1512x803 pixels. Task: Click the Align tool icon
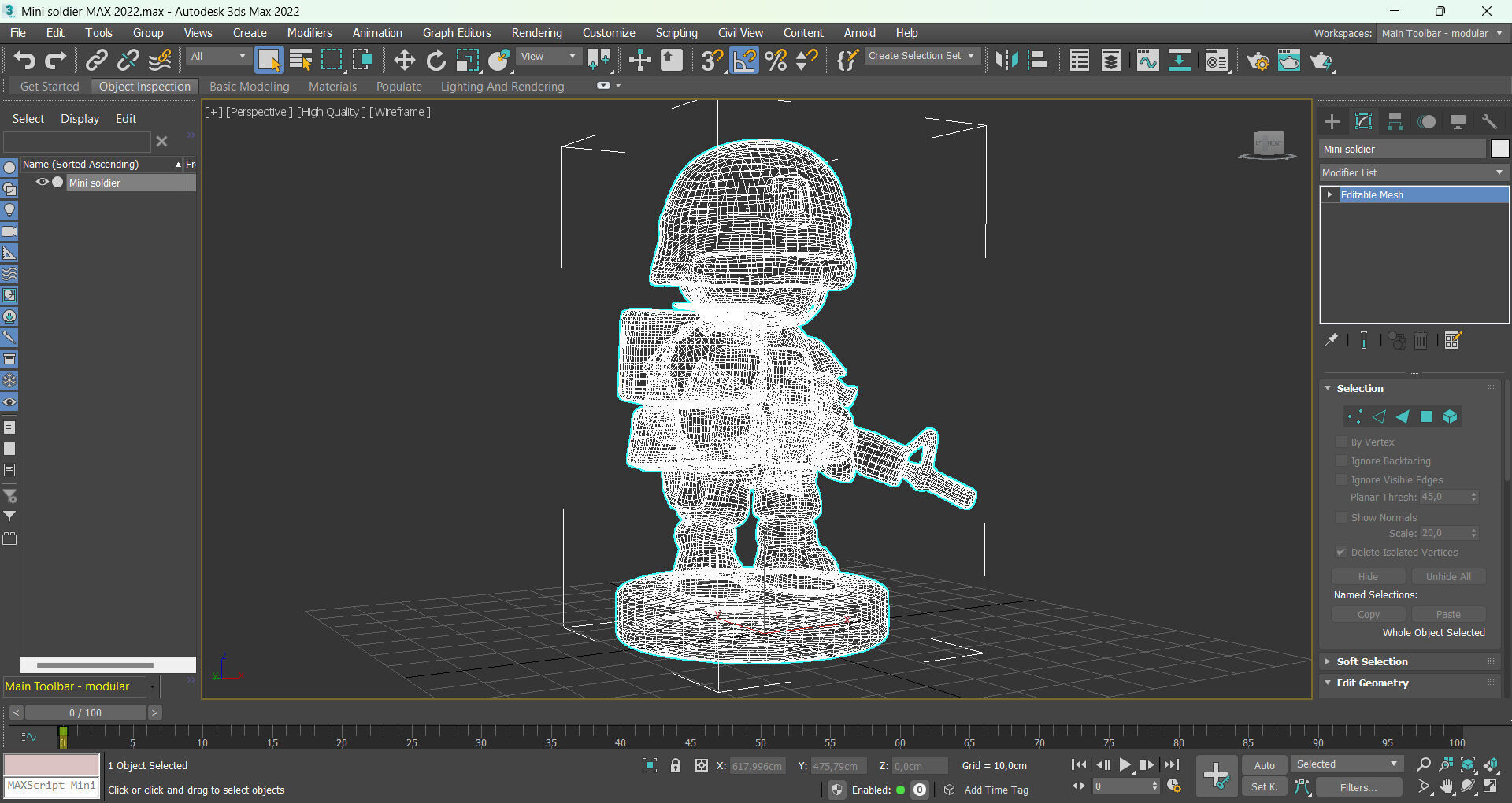(x=1037, y=61)
